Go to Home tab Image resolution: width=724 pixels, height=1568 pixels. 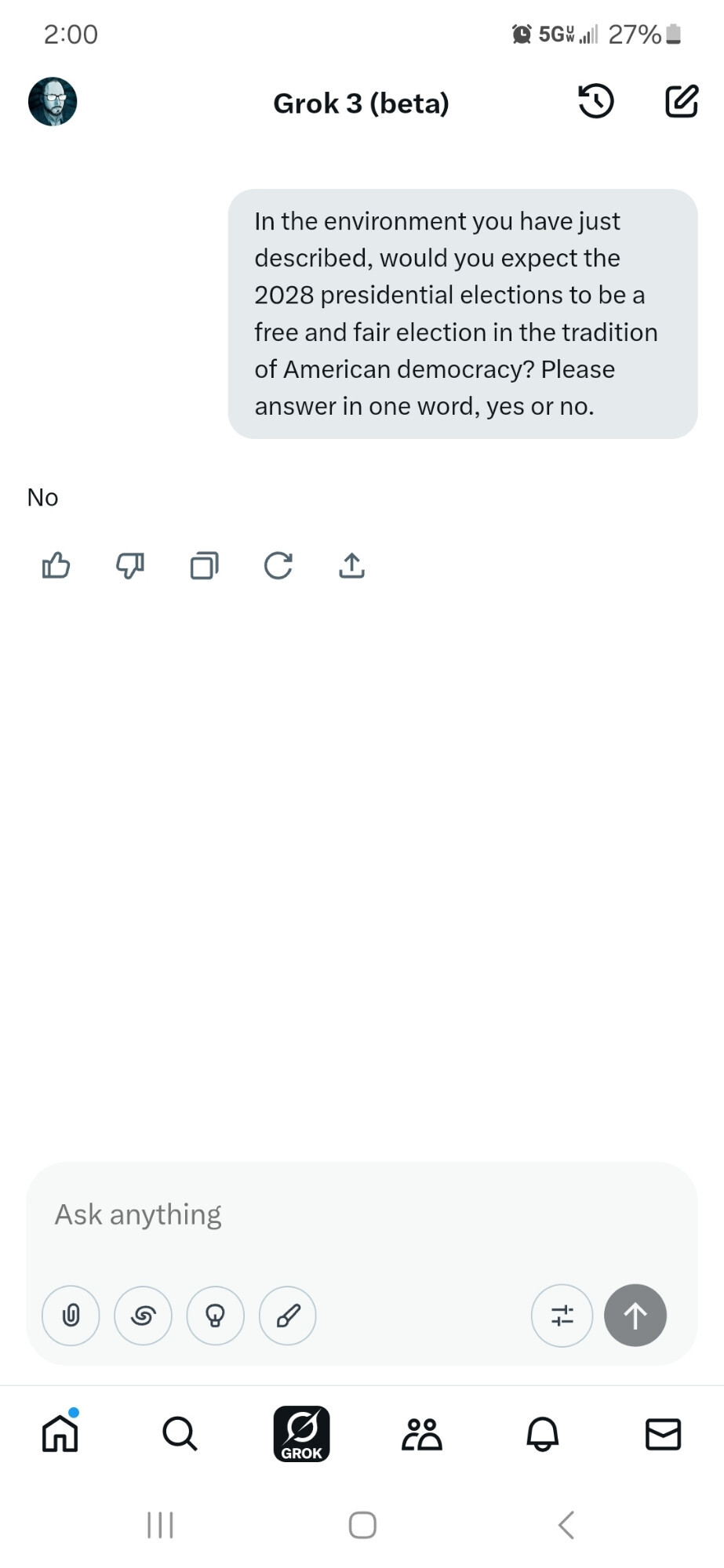(60, 1434)
